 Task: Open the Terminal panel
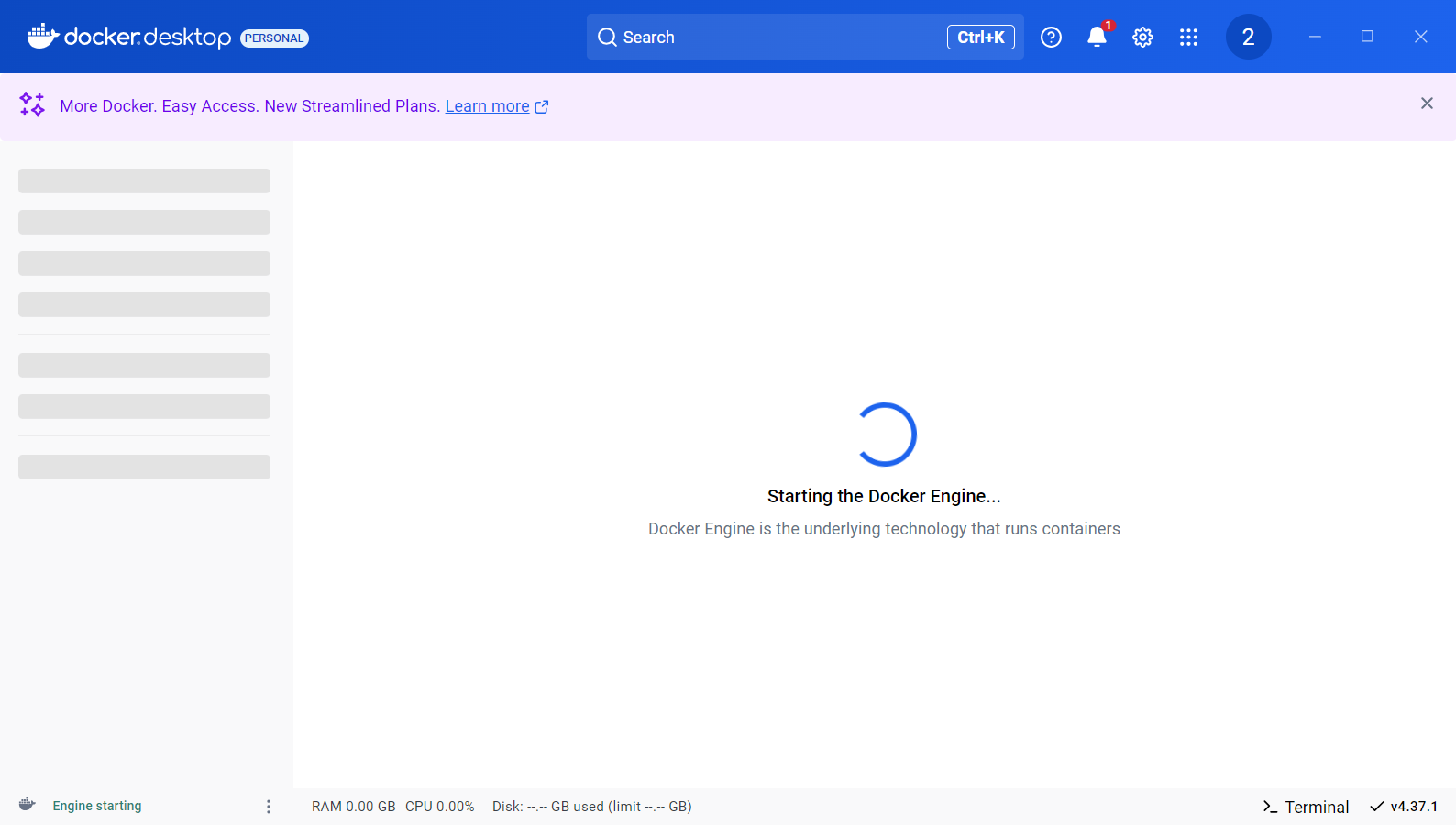pos(1306,807)
